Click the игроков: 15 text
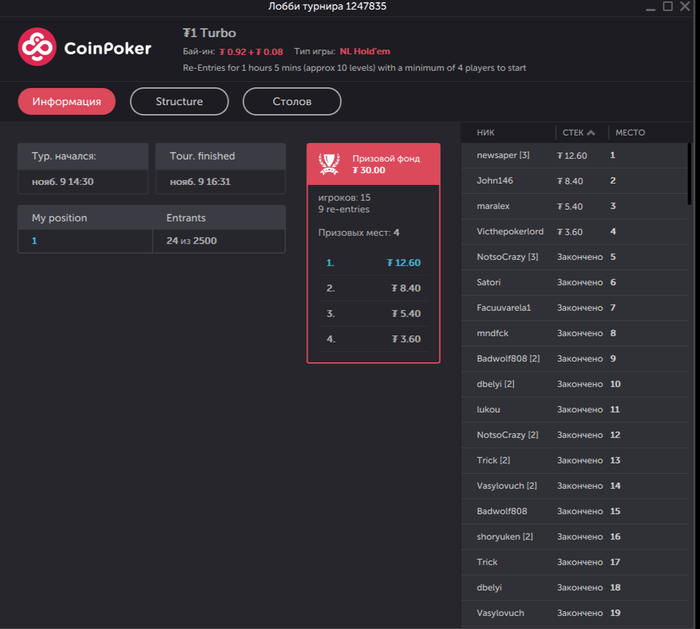This screenshot has height=629, width=700. 344,197
